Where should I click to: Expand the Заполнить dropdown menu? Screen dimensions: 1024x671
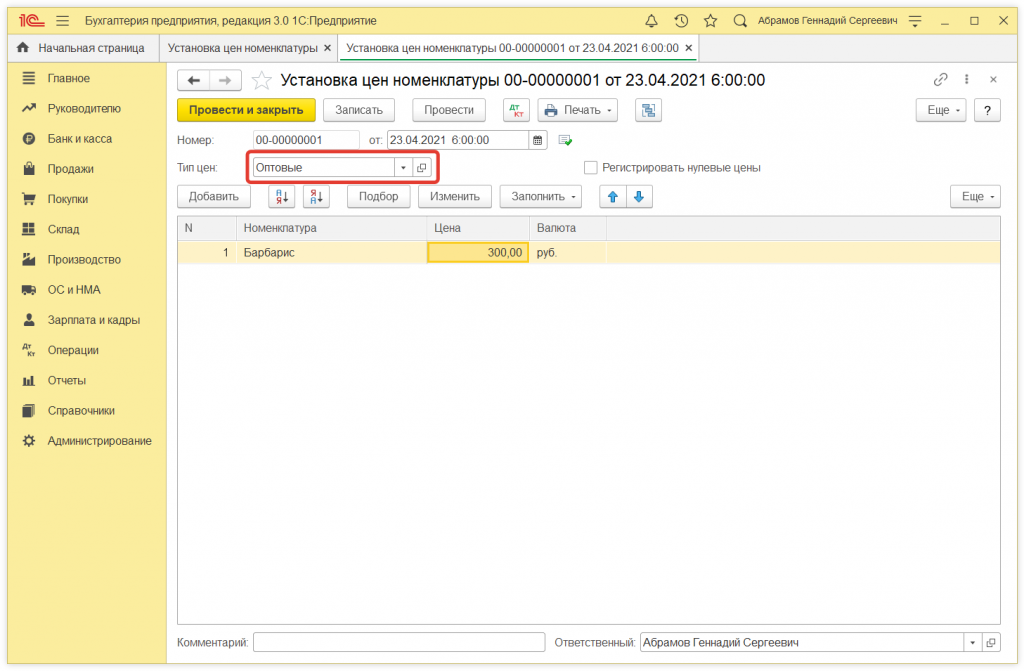tap(540, 197)
